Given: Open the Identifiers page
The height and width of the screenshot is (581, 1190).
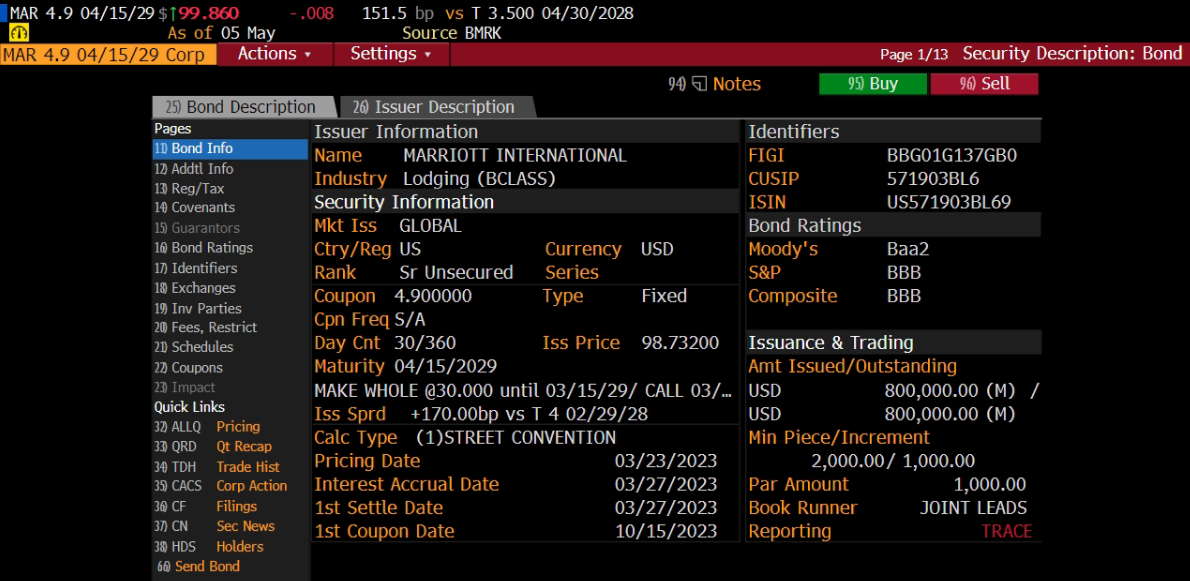Looking at the screenshot, I should click(196, 268).
